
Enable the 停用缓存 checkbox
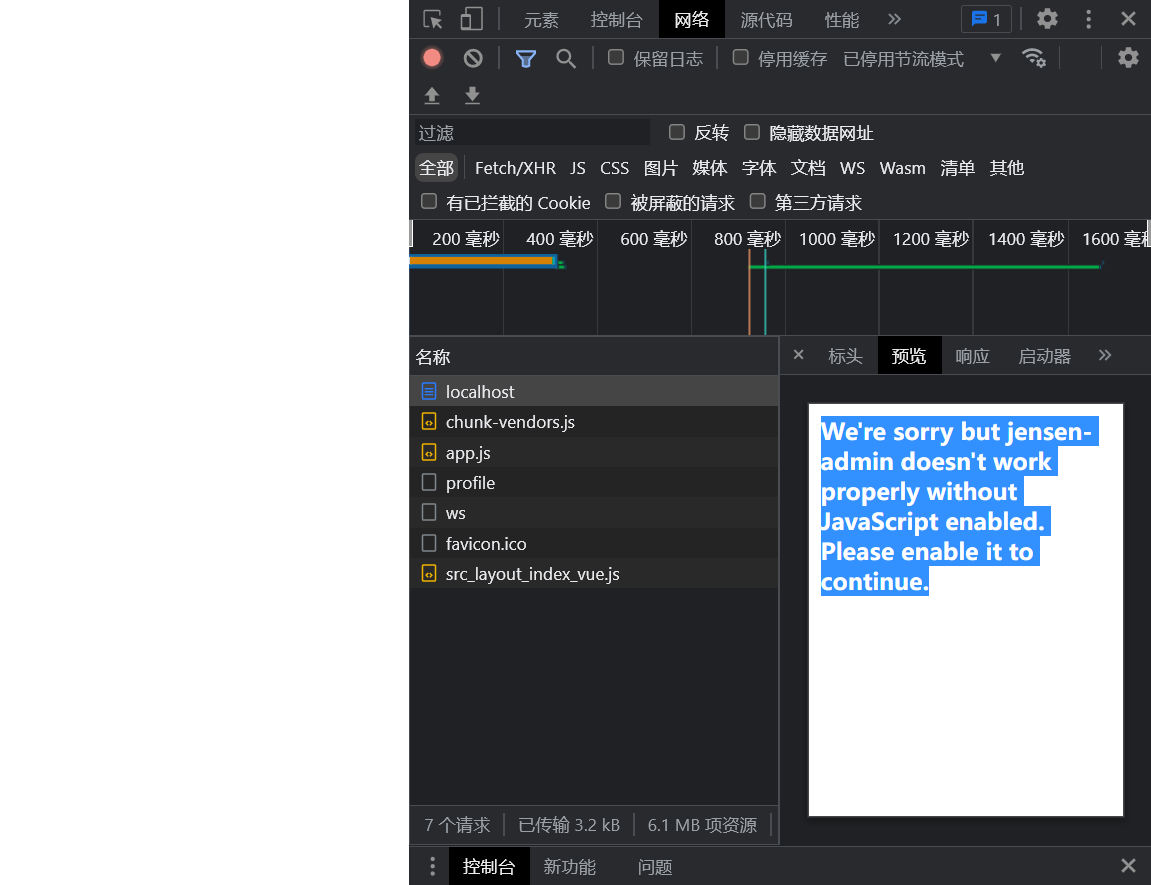[x=739, y=57]
